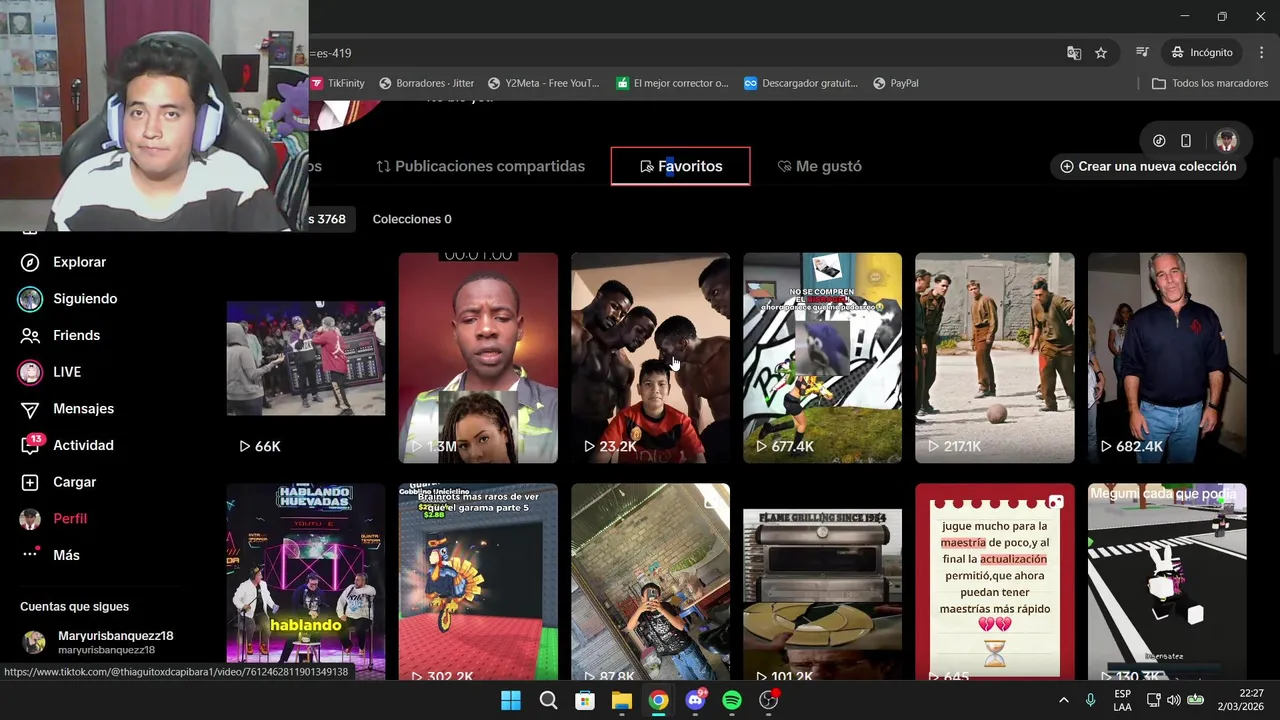Open the LIVE section

[50, 372]
